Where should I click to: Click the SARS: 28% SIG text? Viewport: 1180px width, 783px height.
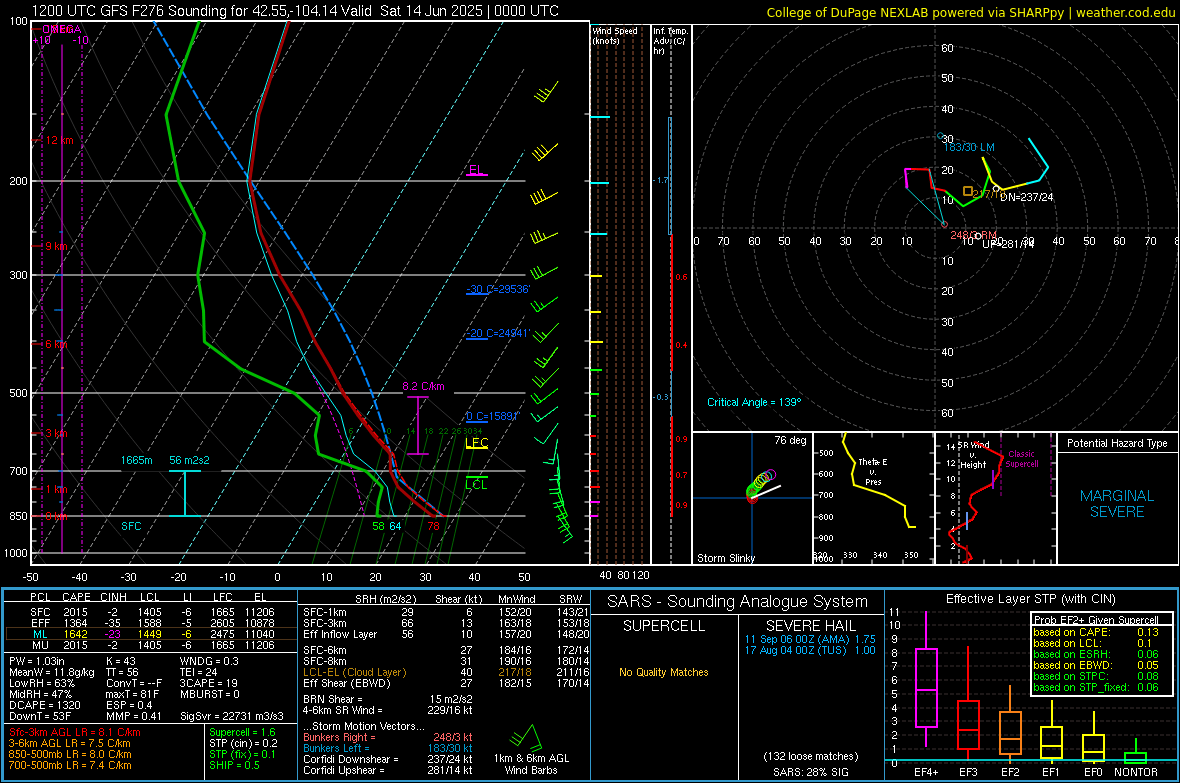810,772
